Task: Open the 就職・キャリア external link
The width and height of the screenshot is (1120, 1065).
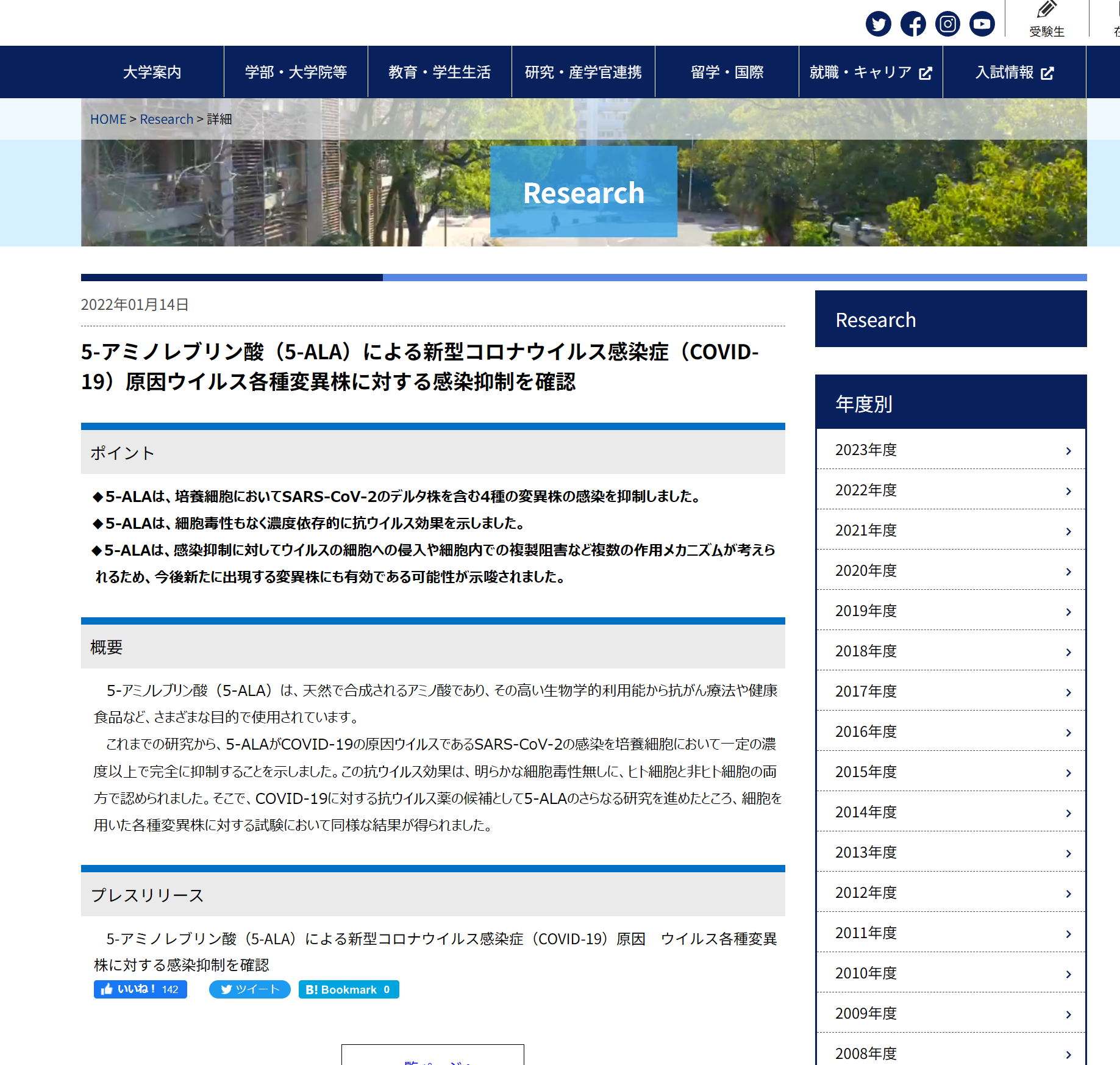Action: click(x=870, y=73)
